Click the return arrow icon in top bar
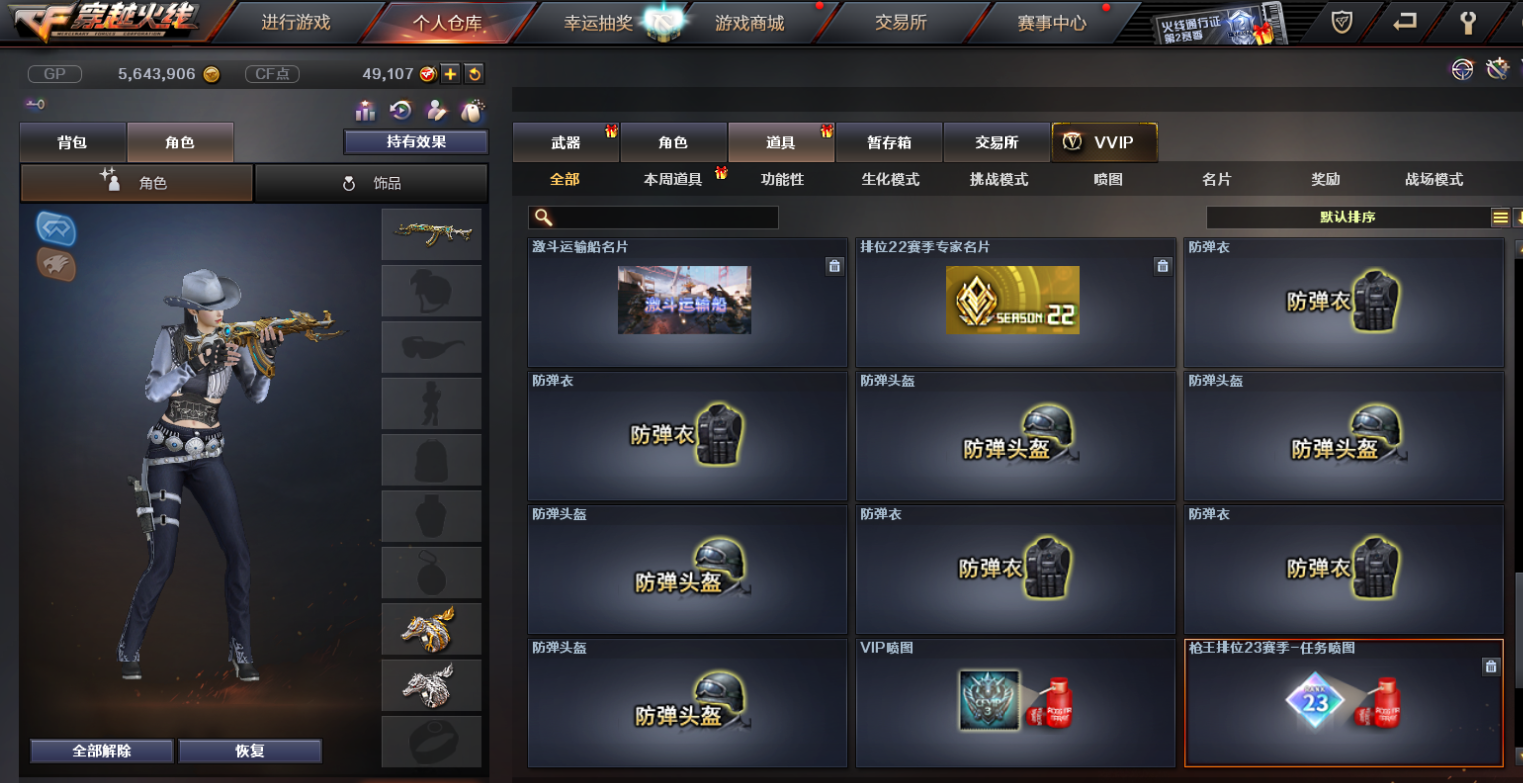 click(x=1404, y=22)
